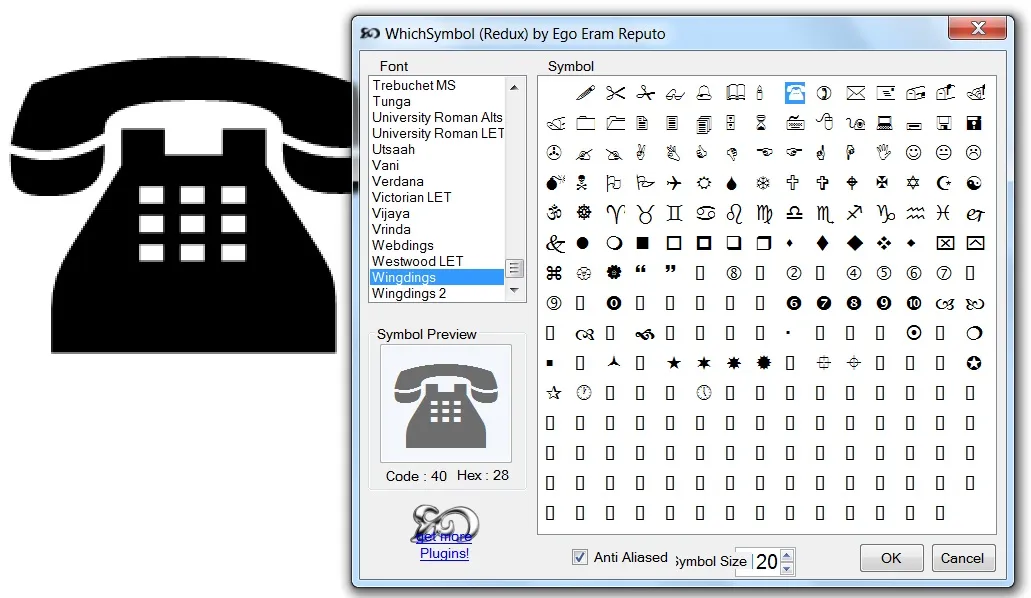Select the filled black square symbol
This screenshot has width=1031, height=598.
(643, 243)
